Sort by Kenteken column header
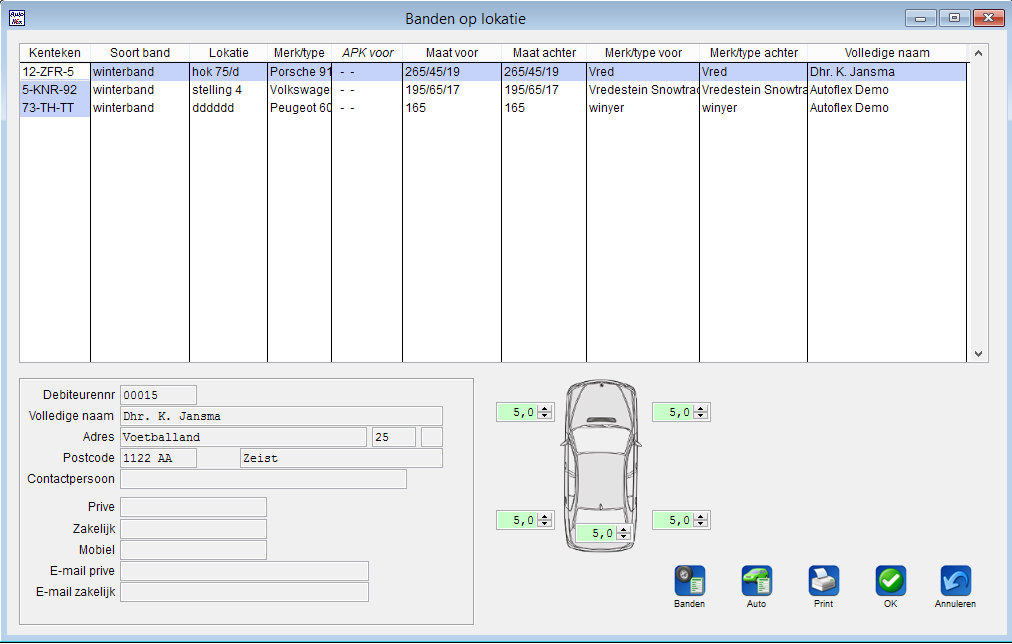1012x644 pixels. click(x=55, y=53)
